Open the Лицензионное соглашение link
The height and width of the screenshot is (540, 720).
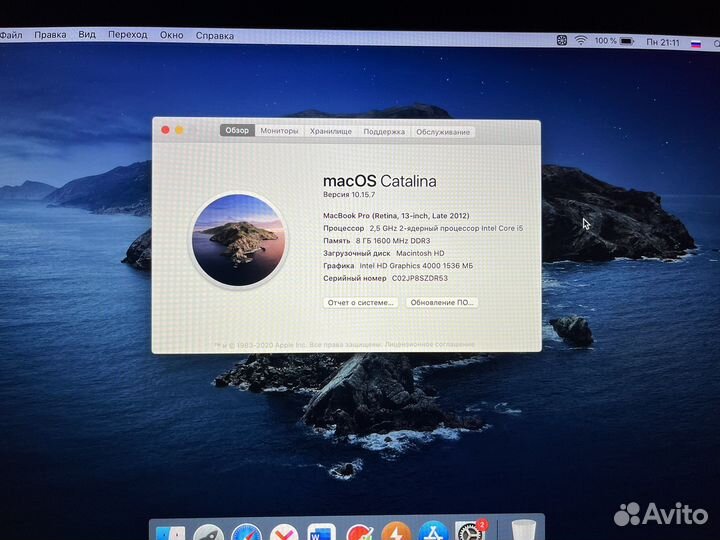[429, 344]
